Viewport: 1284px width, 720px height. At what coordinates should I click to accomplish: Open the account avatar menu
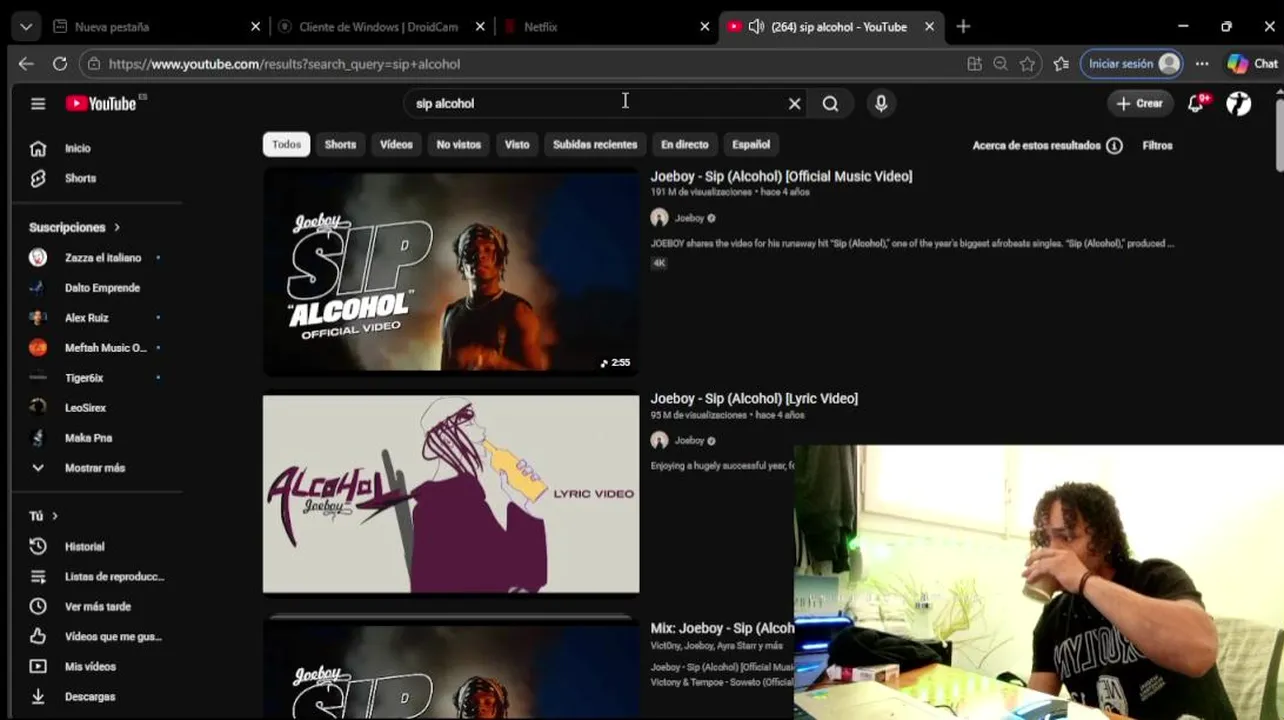1239,103
